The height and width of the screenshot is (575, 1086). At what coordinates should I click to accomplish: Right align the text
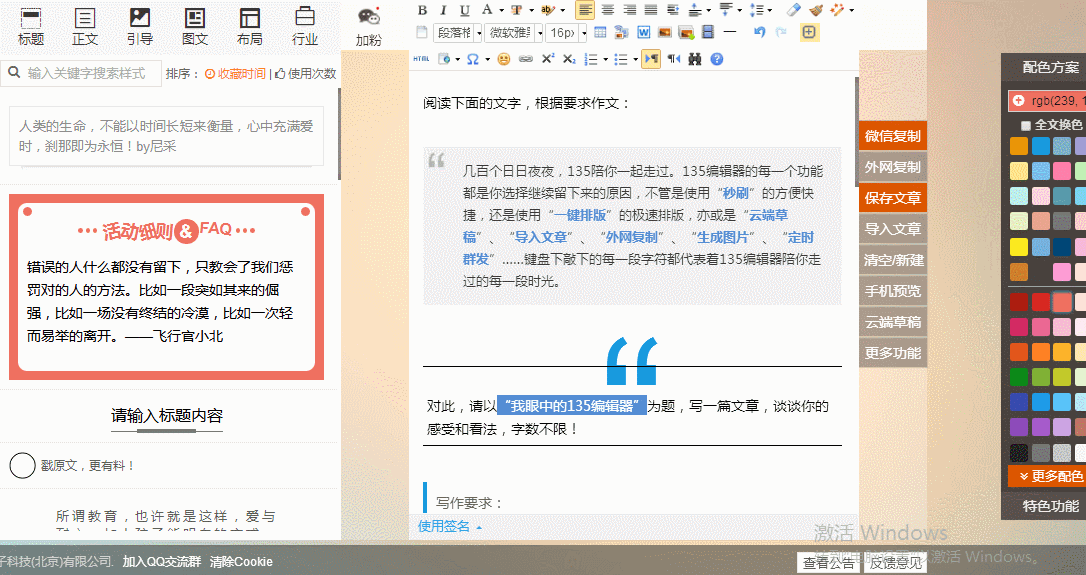pos(629,10)
